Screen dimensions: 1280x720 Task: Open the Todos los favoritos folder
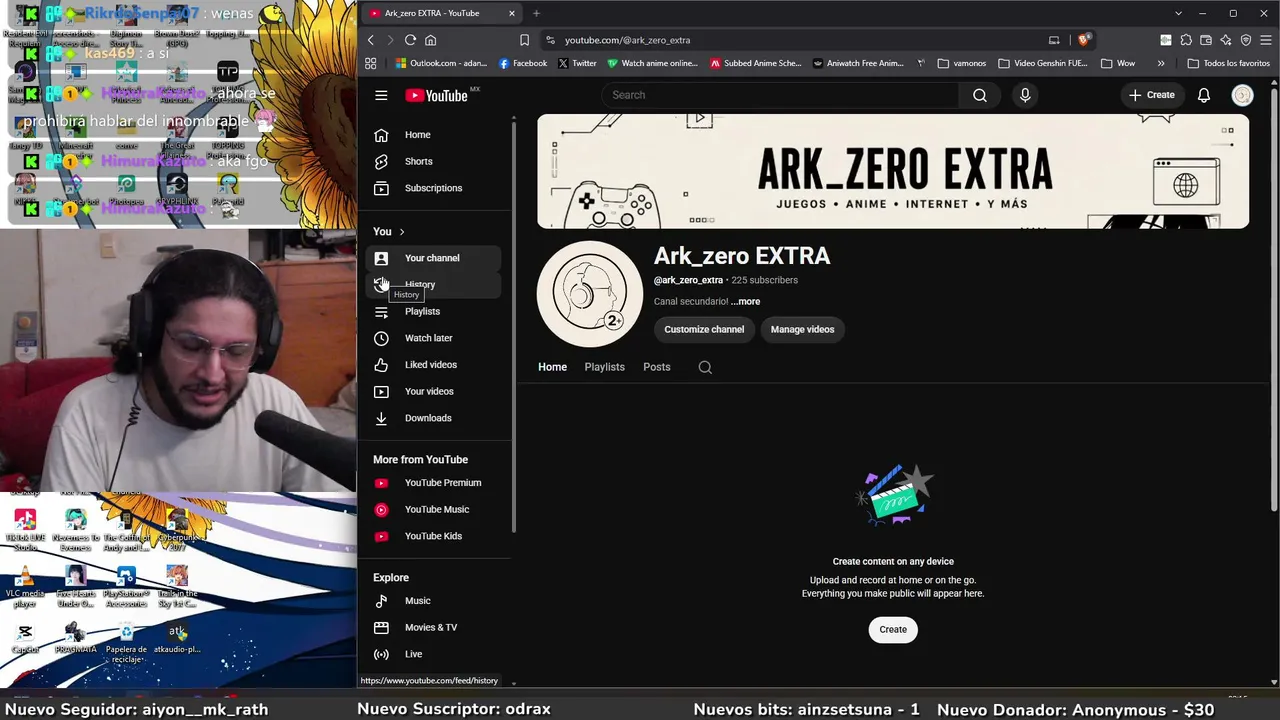click(x=1228, y=63)
